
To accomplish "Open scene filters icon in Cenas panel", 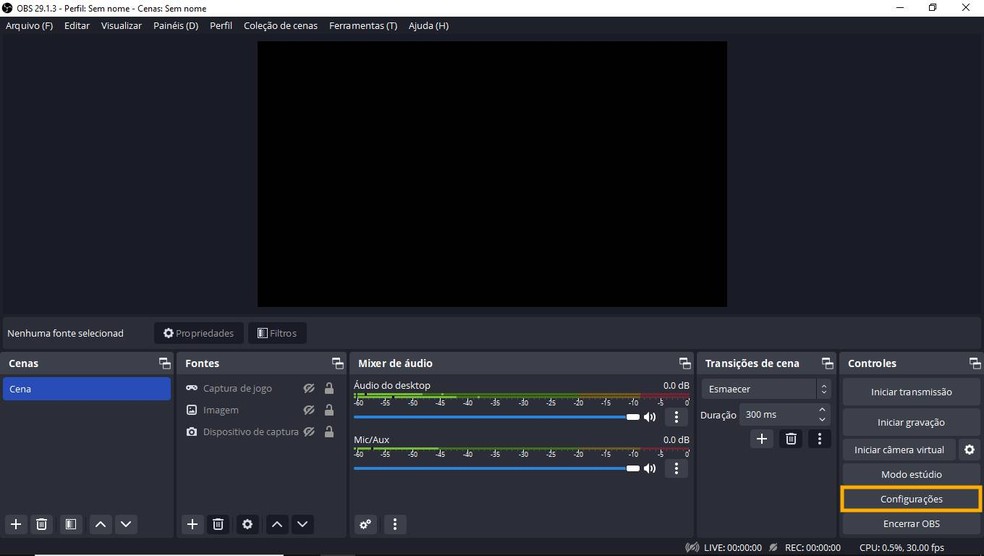I will pos(70,524).
